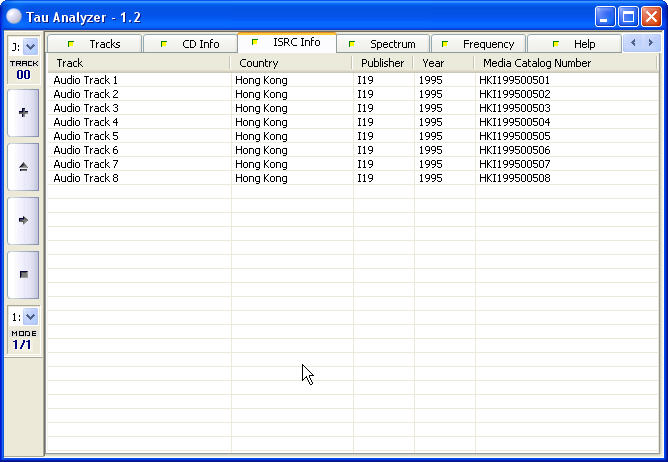
Task: Switch to the Spectrum tab
Action: pyautogui.click(x=383, y=44)
